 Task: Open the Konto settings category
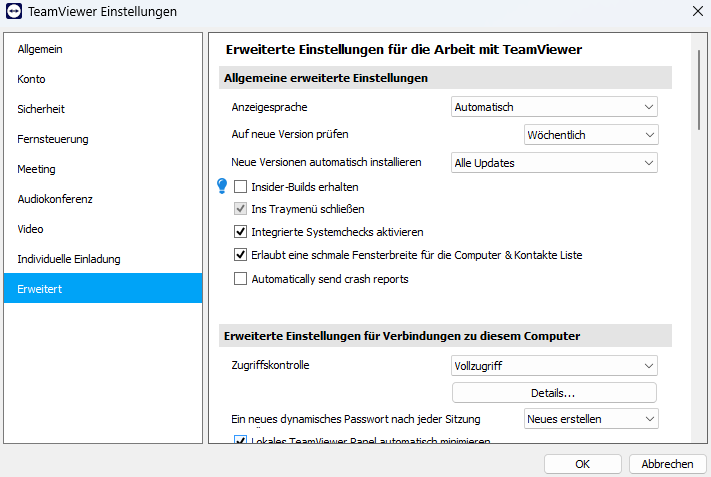point(103,79)
